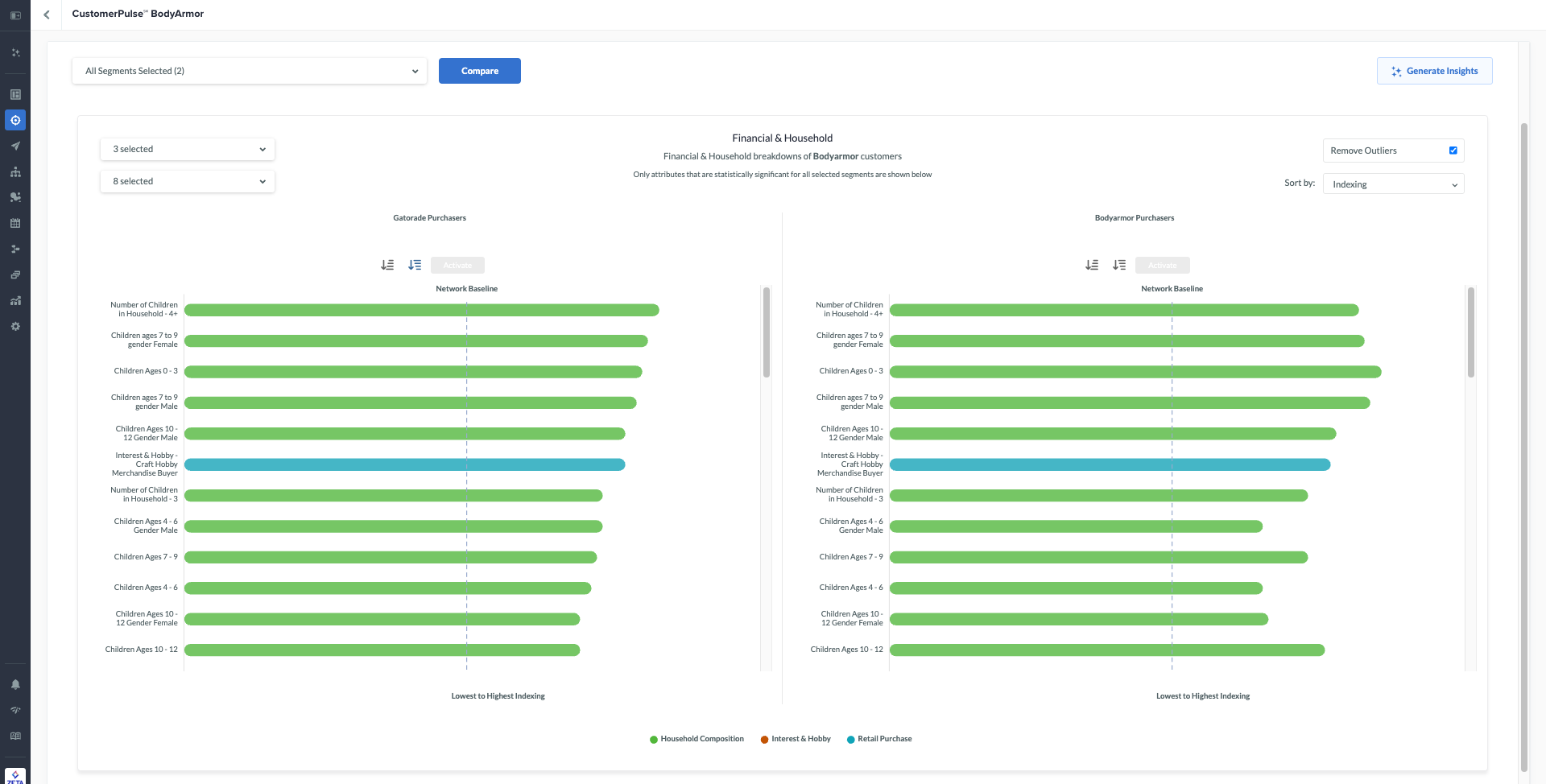Open the settings gear icon in sidebar
This screenshot has height=784, width=1546.
(x=15, y=327)
